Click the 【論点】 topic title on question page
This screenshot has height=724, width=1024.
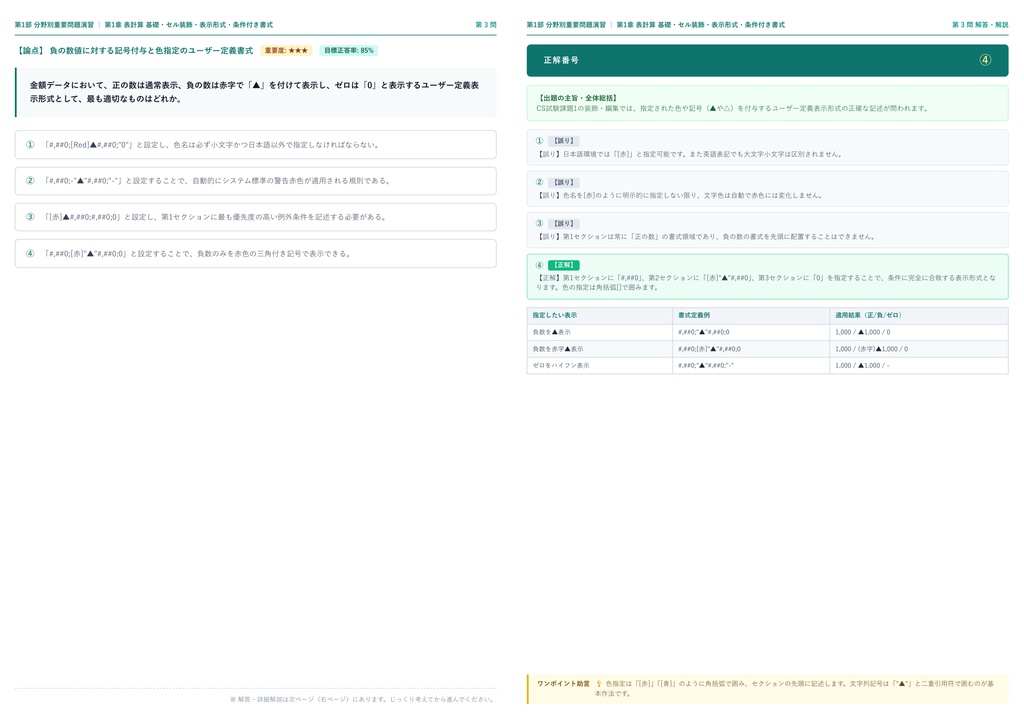pyautogui.click(x=135, y=50)
